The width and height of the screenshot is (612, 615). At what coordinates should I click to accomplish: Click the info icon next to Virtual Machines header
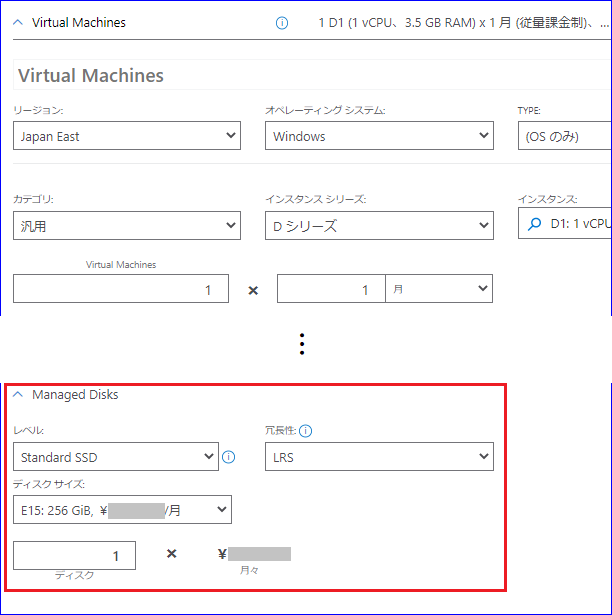tap(282, 23)
